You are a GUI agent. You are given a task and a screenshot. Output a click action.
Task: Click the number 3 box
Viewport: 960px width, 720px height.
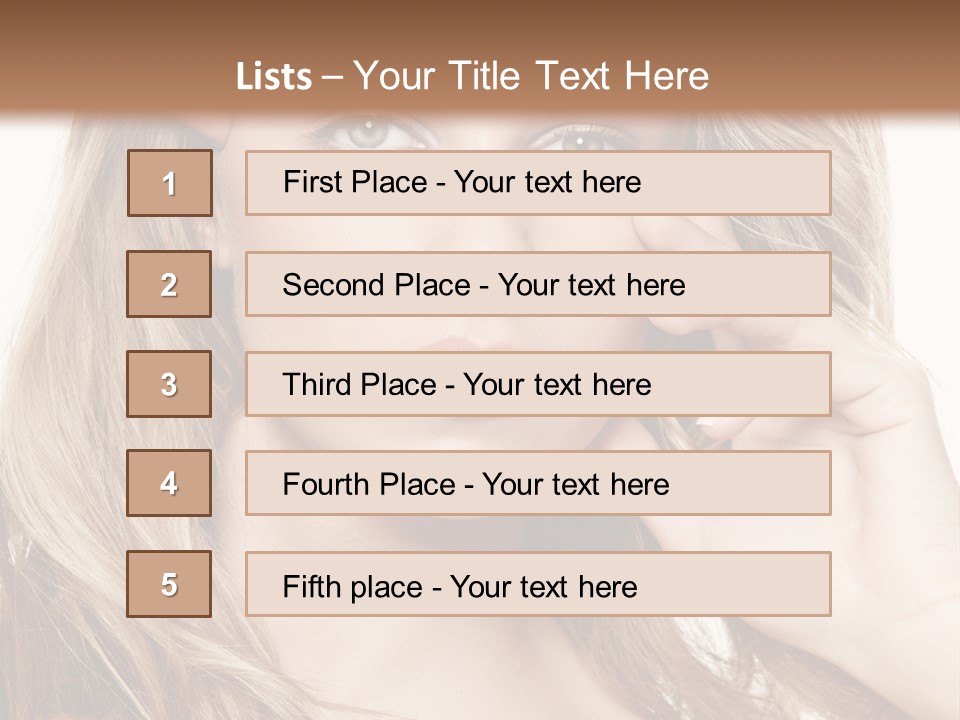pos(169,384)
